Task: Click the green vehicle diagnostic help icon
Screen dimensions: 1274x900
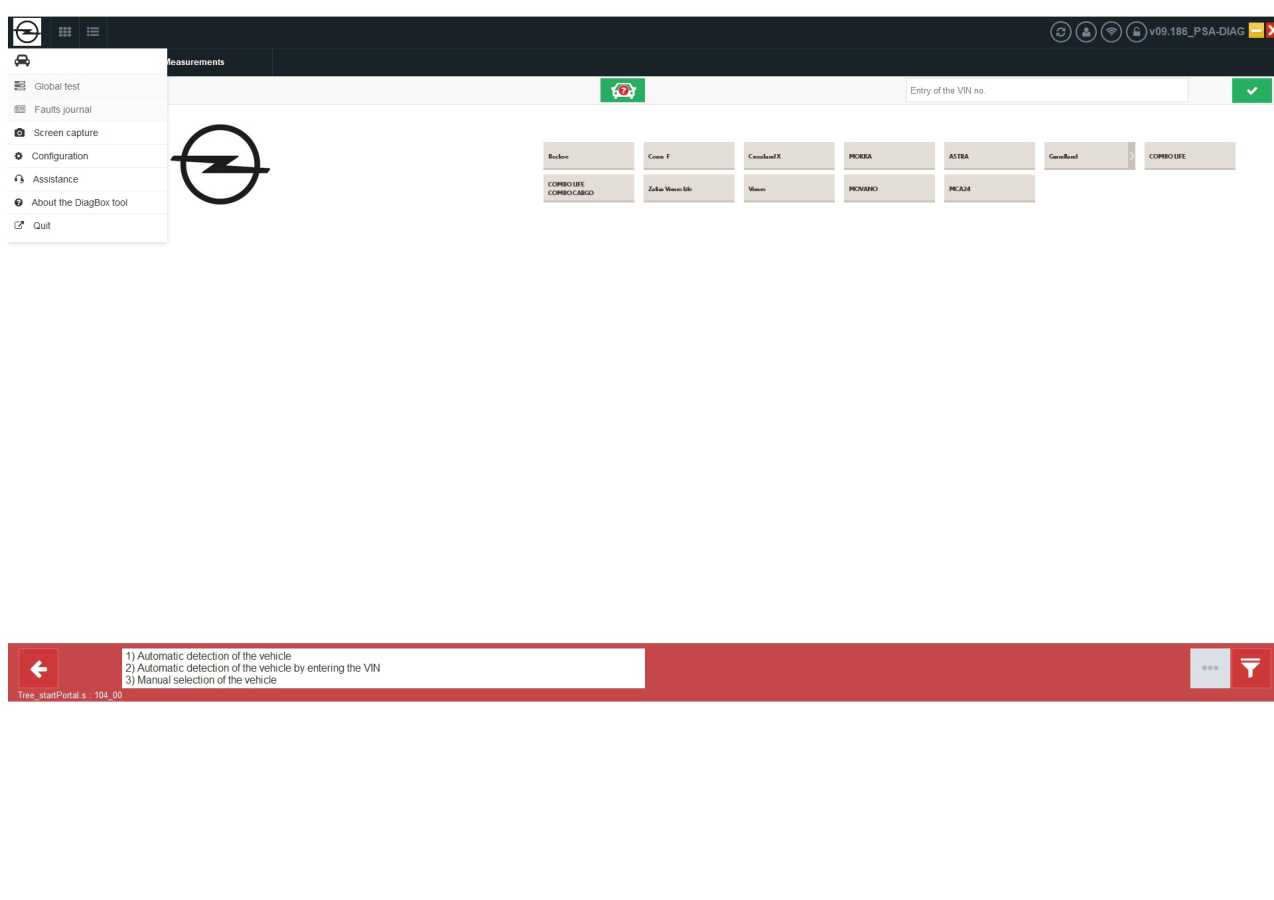Action: pyautogui.click(x=622, y=90)
